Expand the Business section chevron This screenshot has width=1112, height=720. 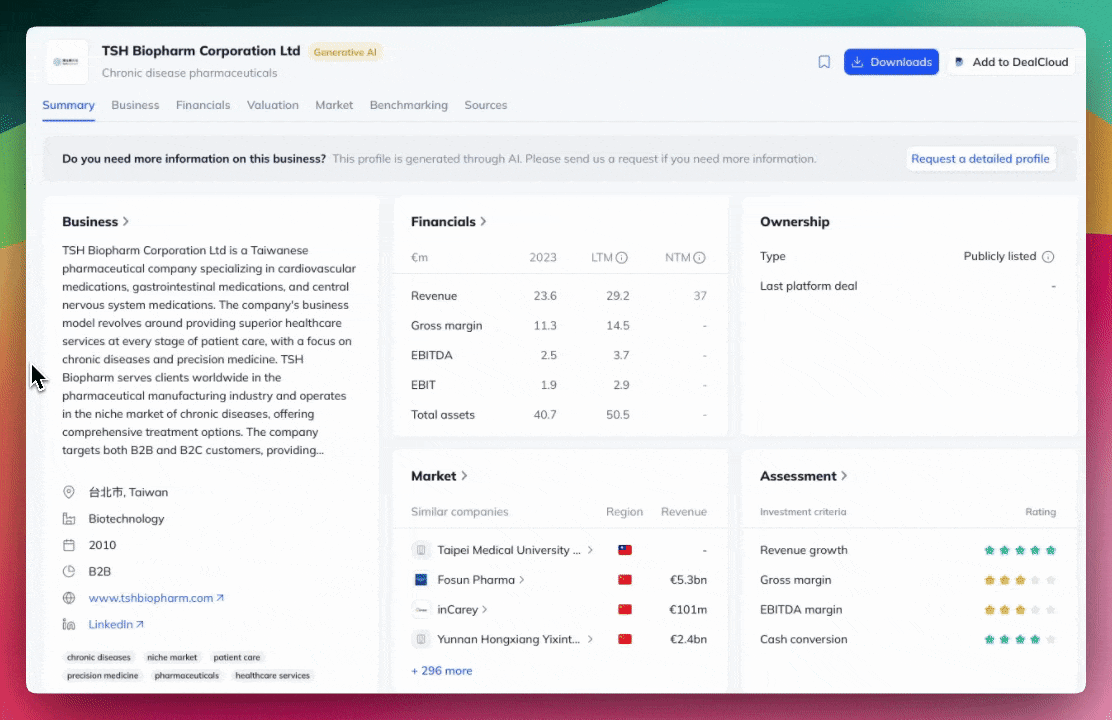pos(126,222)
